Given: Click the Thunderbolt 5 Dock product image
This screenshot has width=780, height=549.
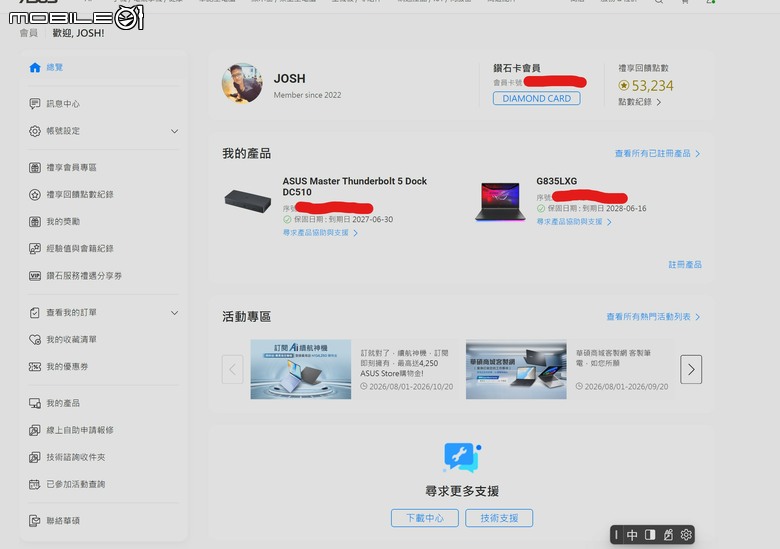Looking at the screenshot, I should (x=248, y=200).
